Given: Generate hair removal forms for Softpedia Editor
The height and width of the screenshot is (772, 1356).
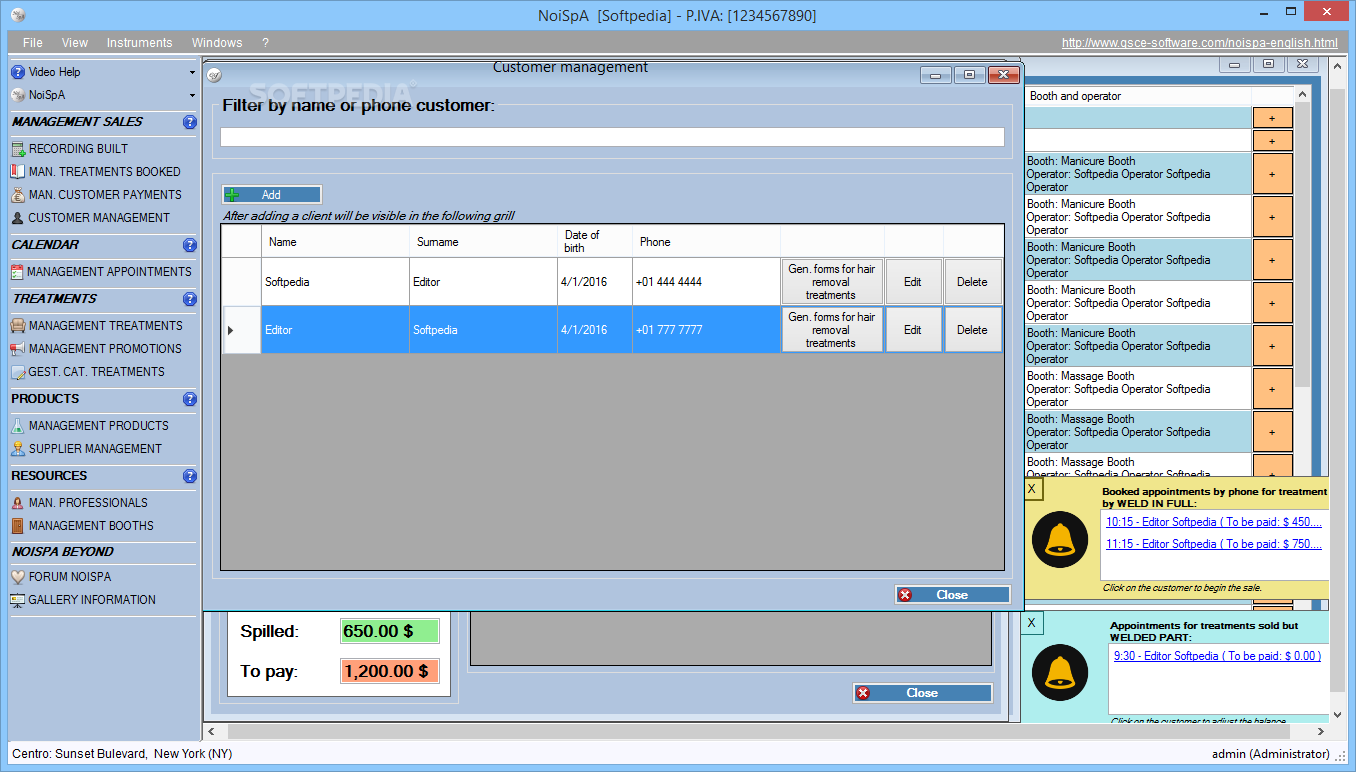Looking at the screenshot, I should 831,282.
